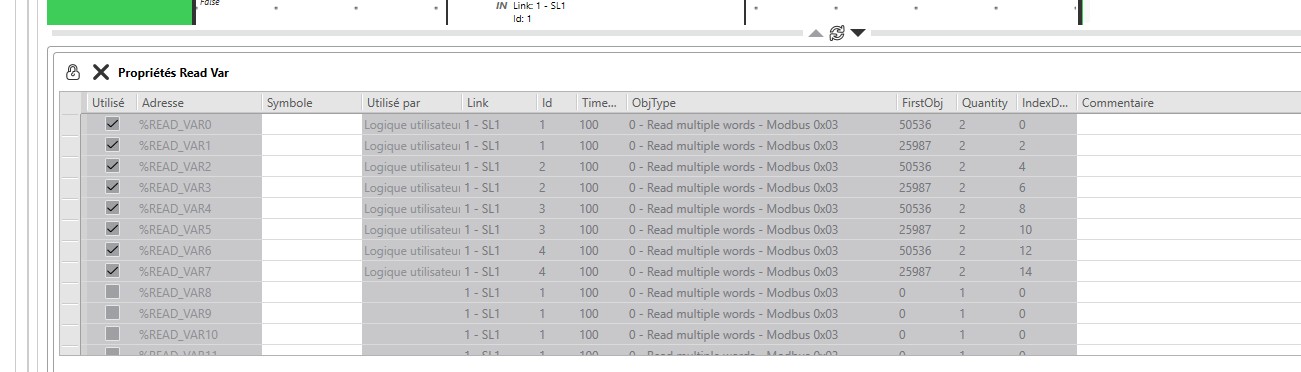Toggle the Utilisé checkbox for %READ_VAR3
This screenshot has height=372, width=1301.
tap(112, 187)
